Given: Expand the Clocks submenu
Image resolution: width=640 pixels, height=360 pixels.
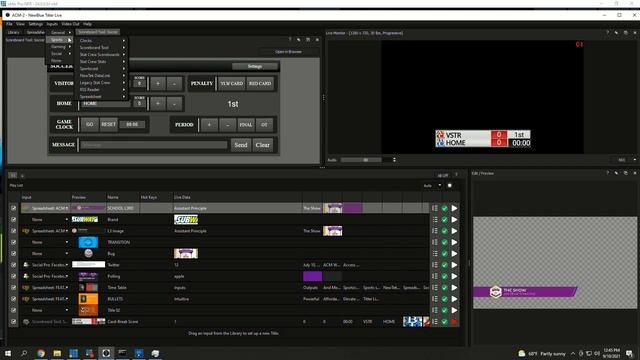Looking at the screenshot, I should [x=102, y=40].
